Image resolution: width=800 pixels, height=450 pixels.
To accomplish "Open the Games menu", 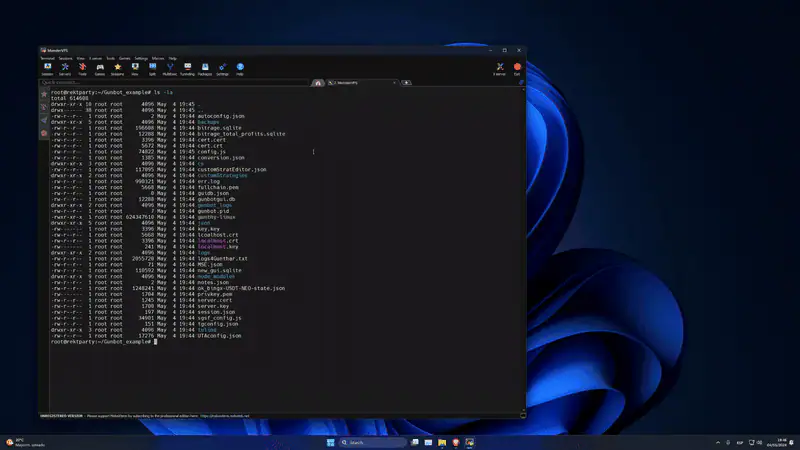I will (124, 59).
